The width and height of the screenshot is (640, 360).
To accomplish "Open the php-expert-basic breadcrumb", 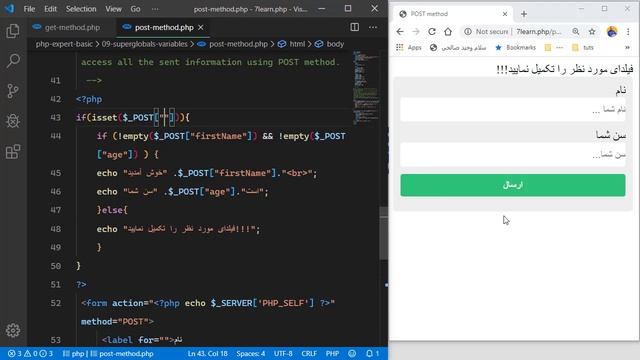I will point(64,44).
